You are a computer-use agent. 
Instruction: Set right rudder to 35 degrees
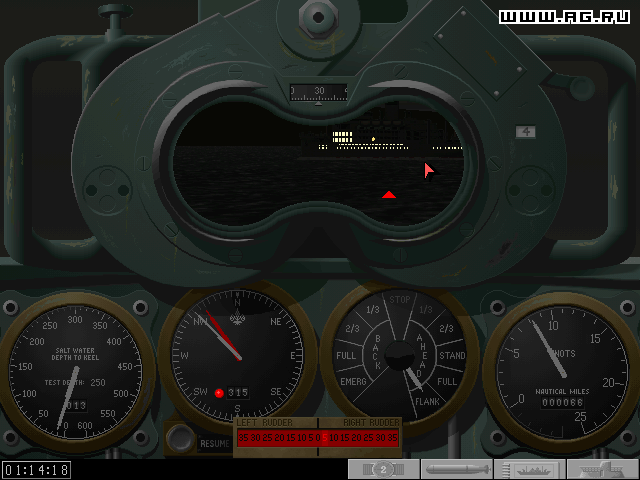click(x=392, y=438)
